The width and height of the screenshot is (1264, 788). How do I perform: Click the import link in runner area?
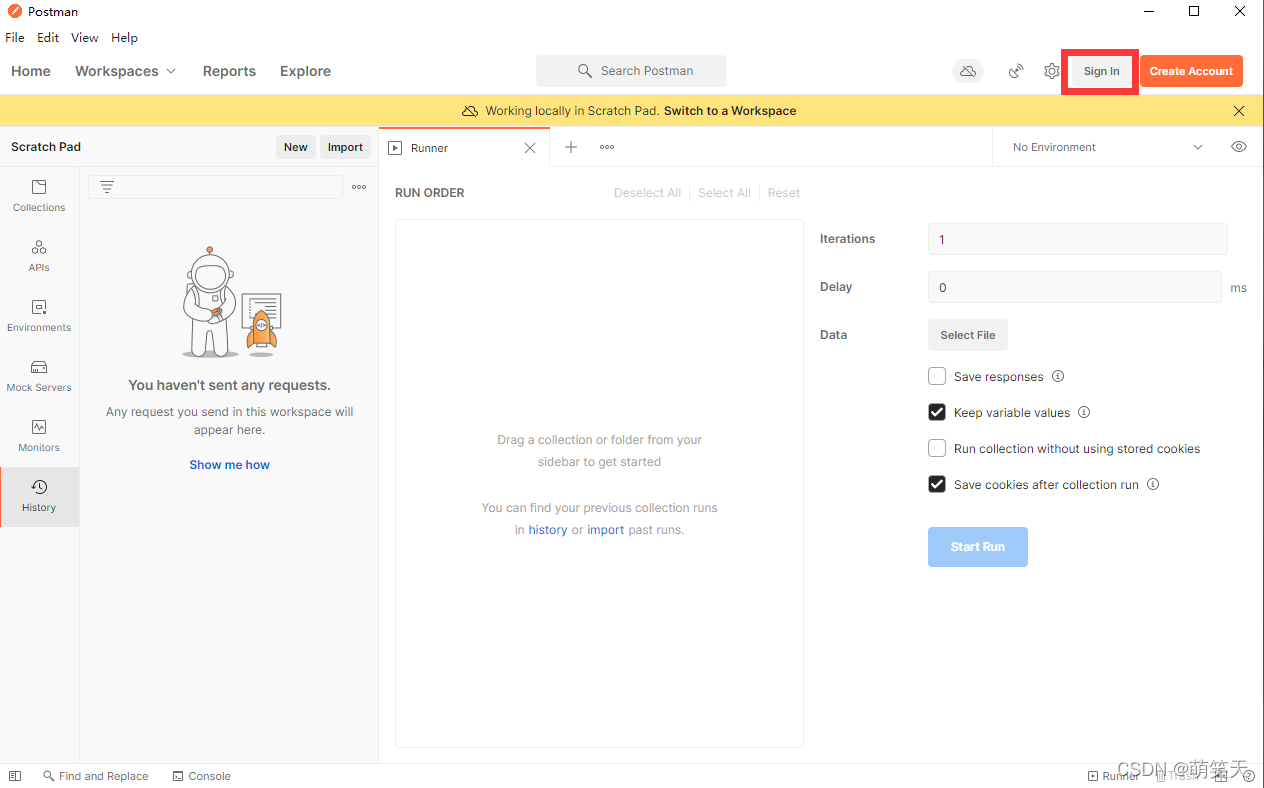[606, 530]
